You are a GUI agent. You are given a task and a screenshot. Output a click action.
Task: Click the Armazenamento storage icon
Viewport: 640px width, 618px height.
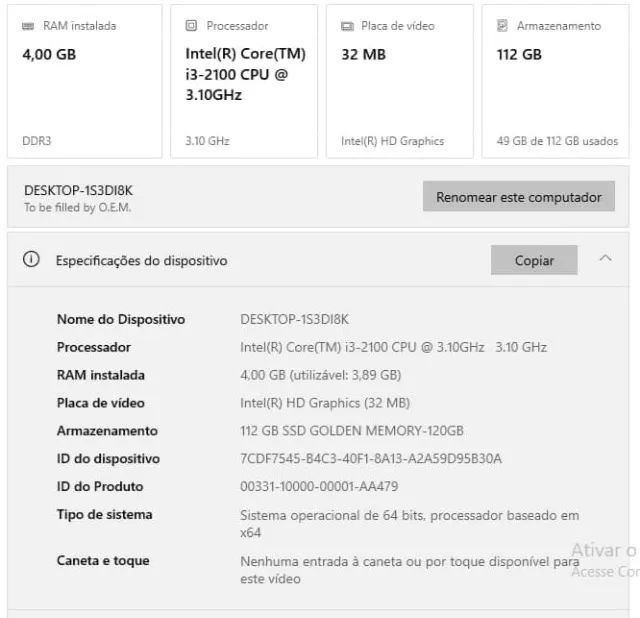(502, 26)
